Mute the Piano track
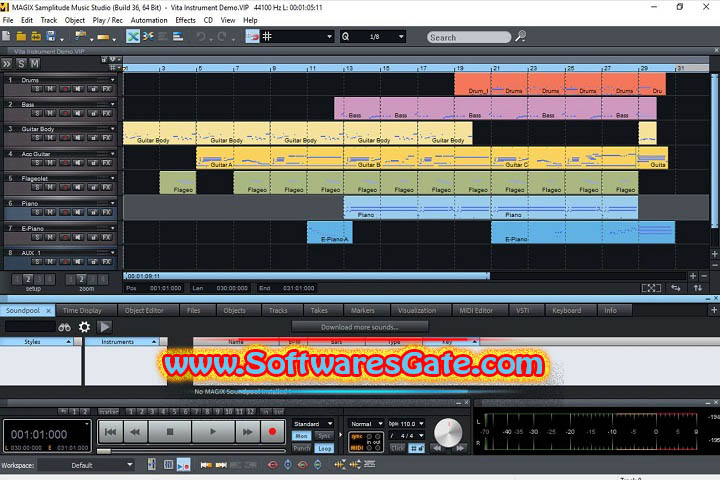The height and width of the screenshot is (480, 720). point(51,212)
